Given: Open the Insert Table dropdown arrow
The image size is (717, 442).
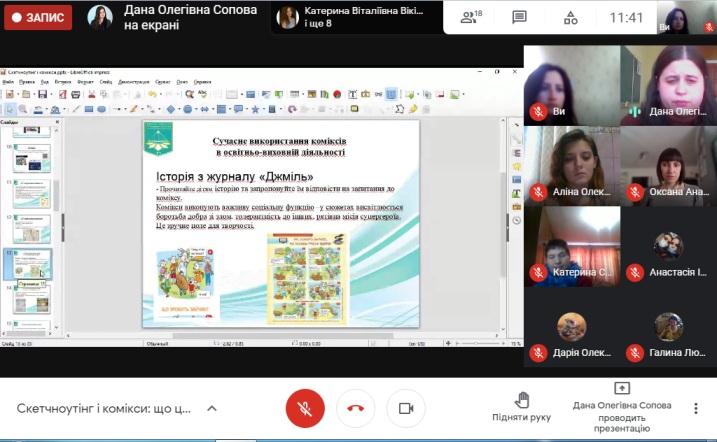Looking at the screenshot, I should coord(303,94).
